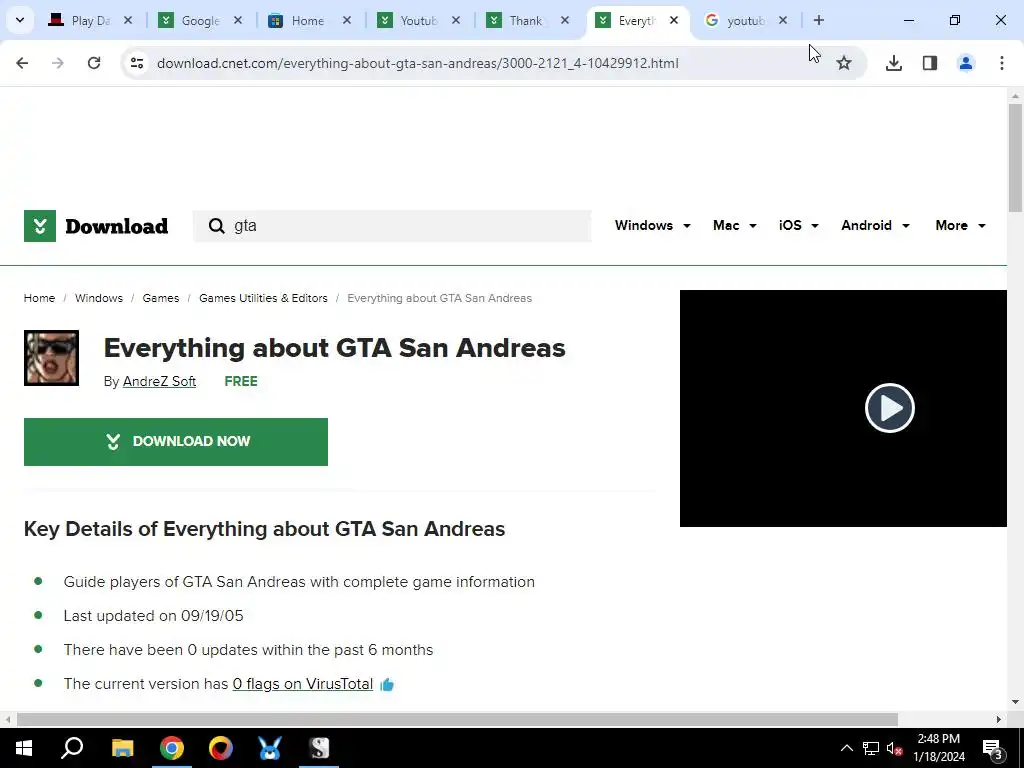Click the scroll right arrow on horizontal scrollbar
Viewport: 1024px width, 768px height.
pyautogui.click(x=999, y=720)
